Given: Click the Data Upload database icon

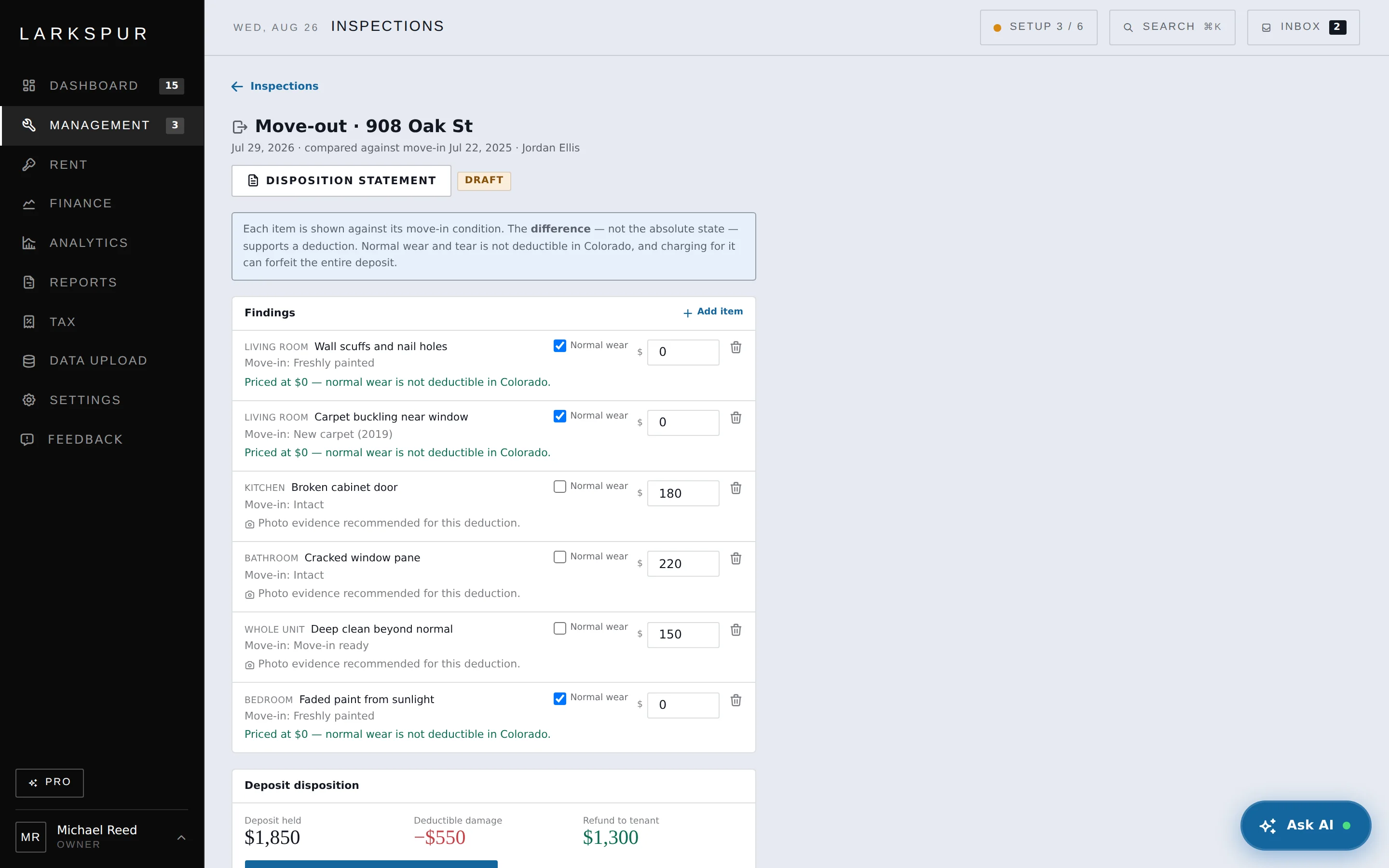Looking at the screenshot, I should [x=29, y=361].
